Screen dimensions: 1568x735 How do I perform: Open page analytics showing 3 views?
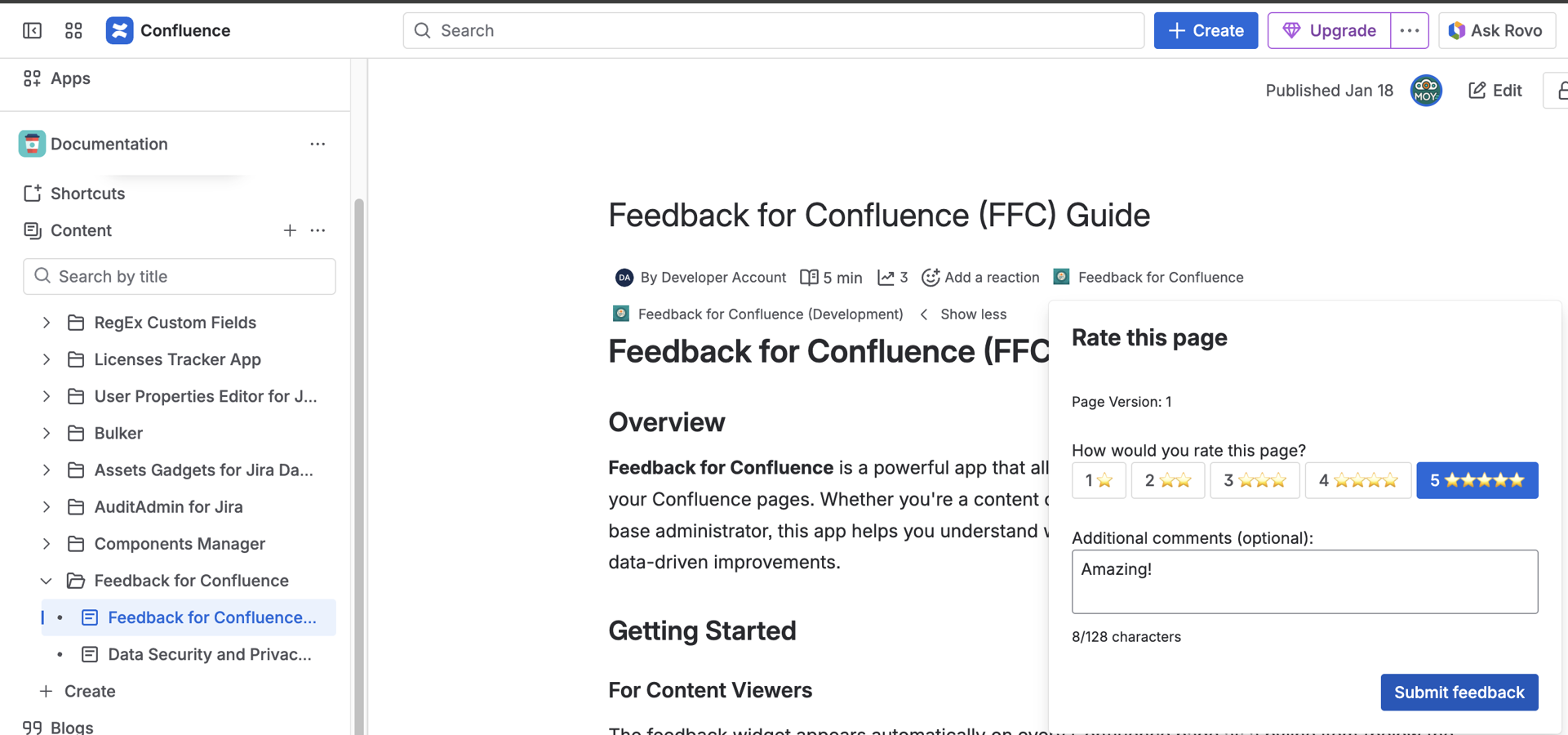point(891,278)
